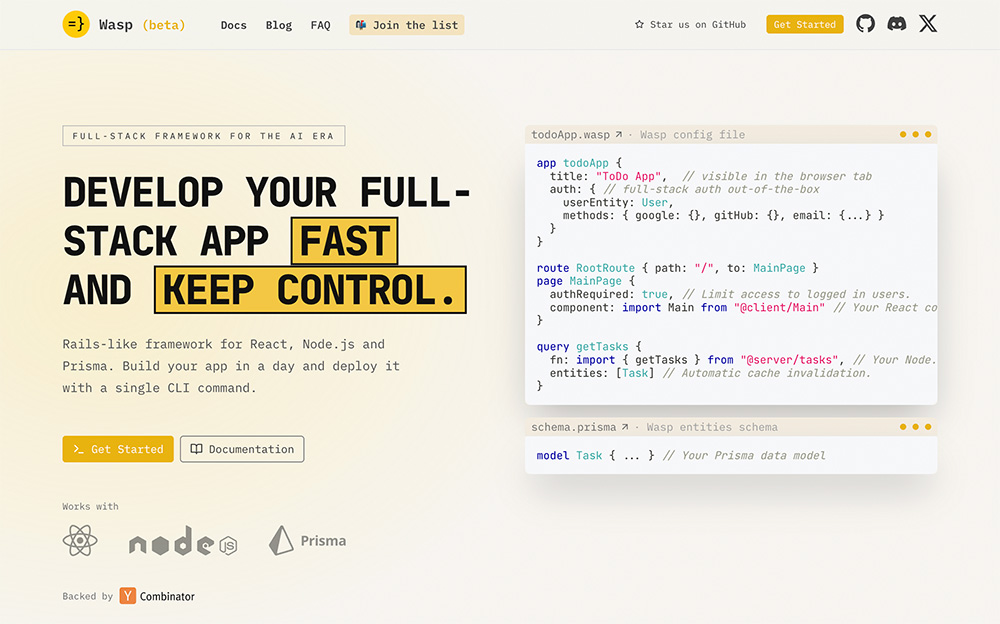1000x624 pixels.
Task: Click external link arrow next to schema.prisma
Action: [624, 427]
